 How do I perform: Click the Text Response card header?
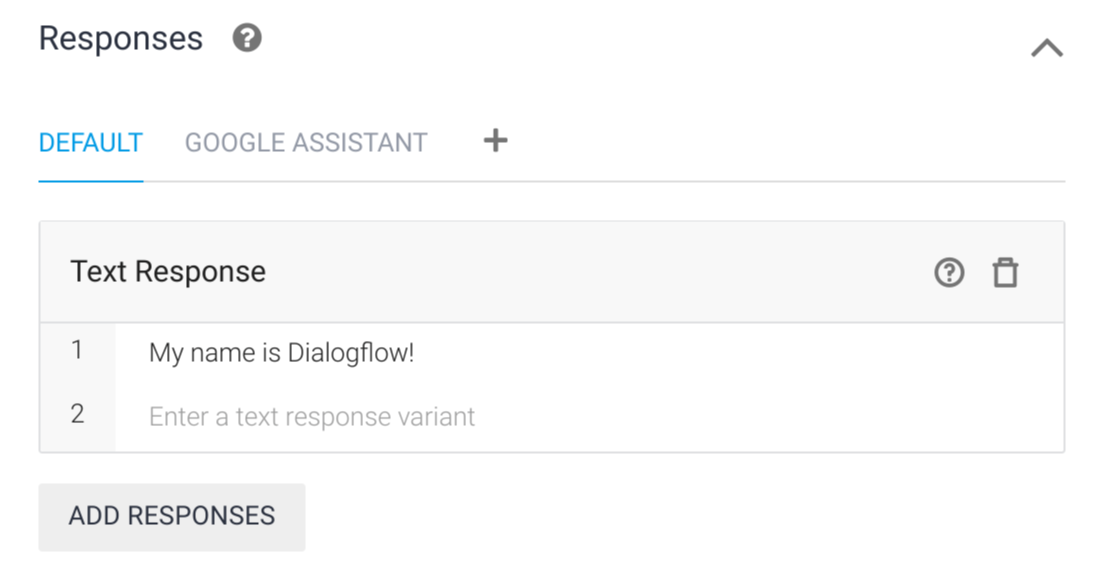[x=167, y=272]
